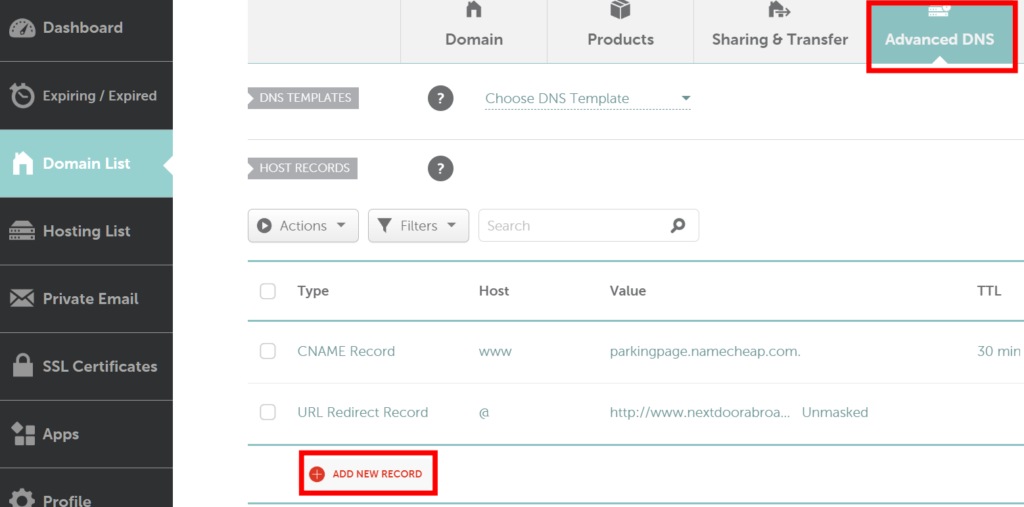Click the Domain List house icon

pos(23,163)
